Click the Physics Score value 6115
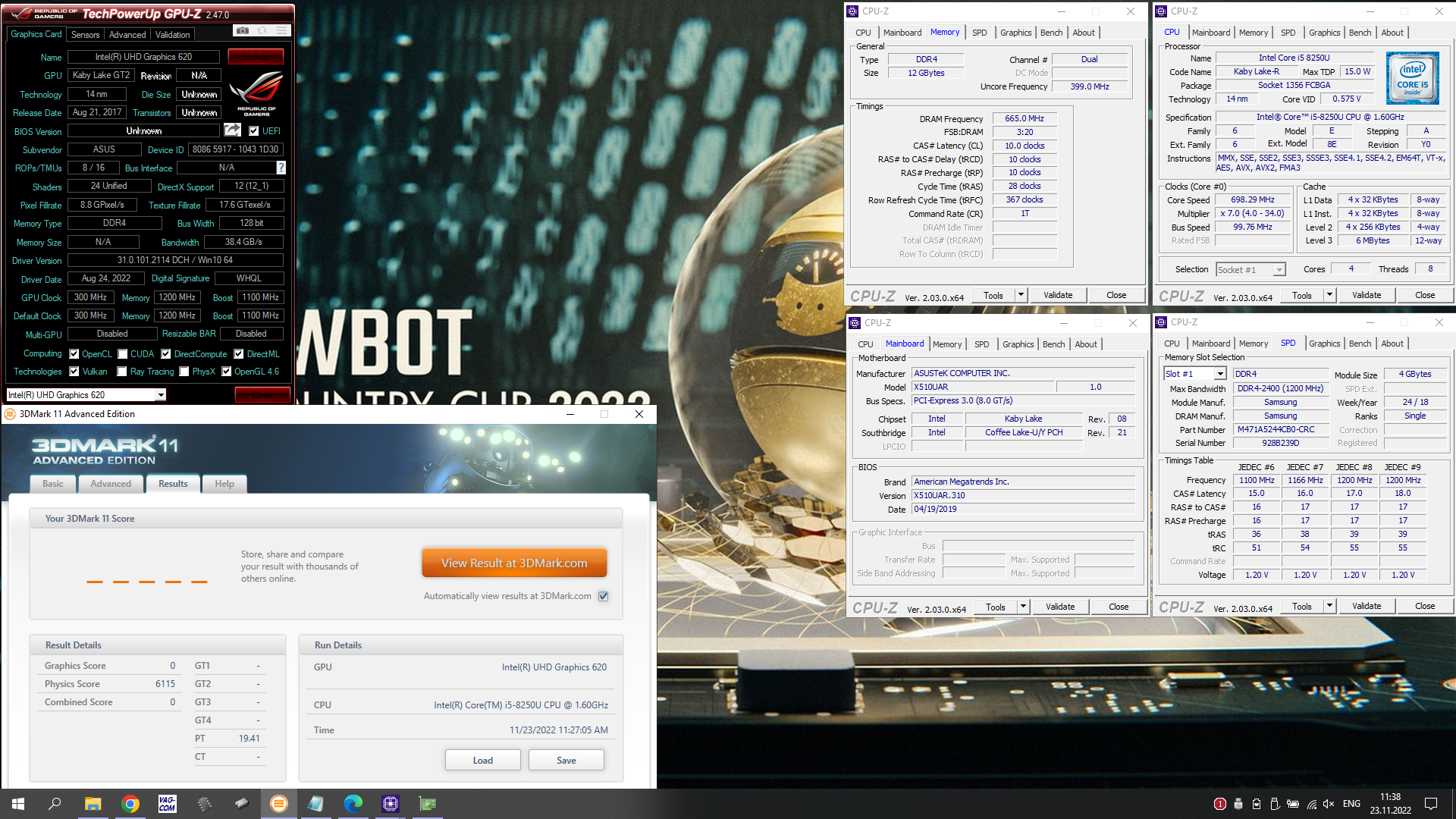The width and height of the screenshot is (1456, 819). pos(165,684)
